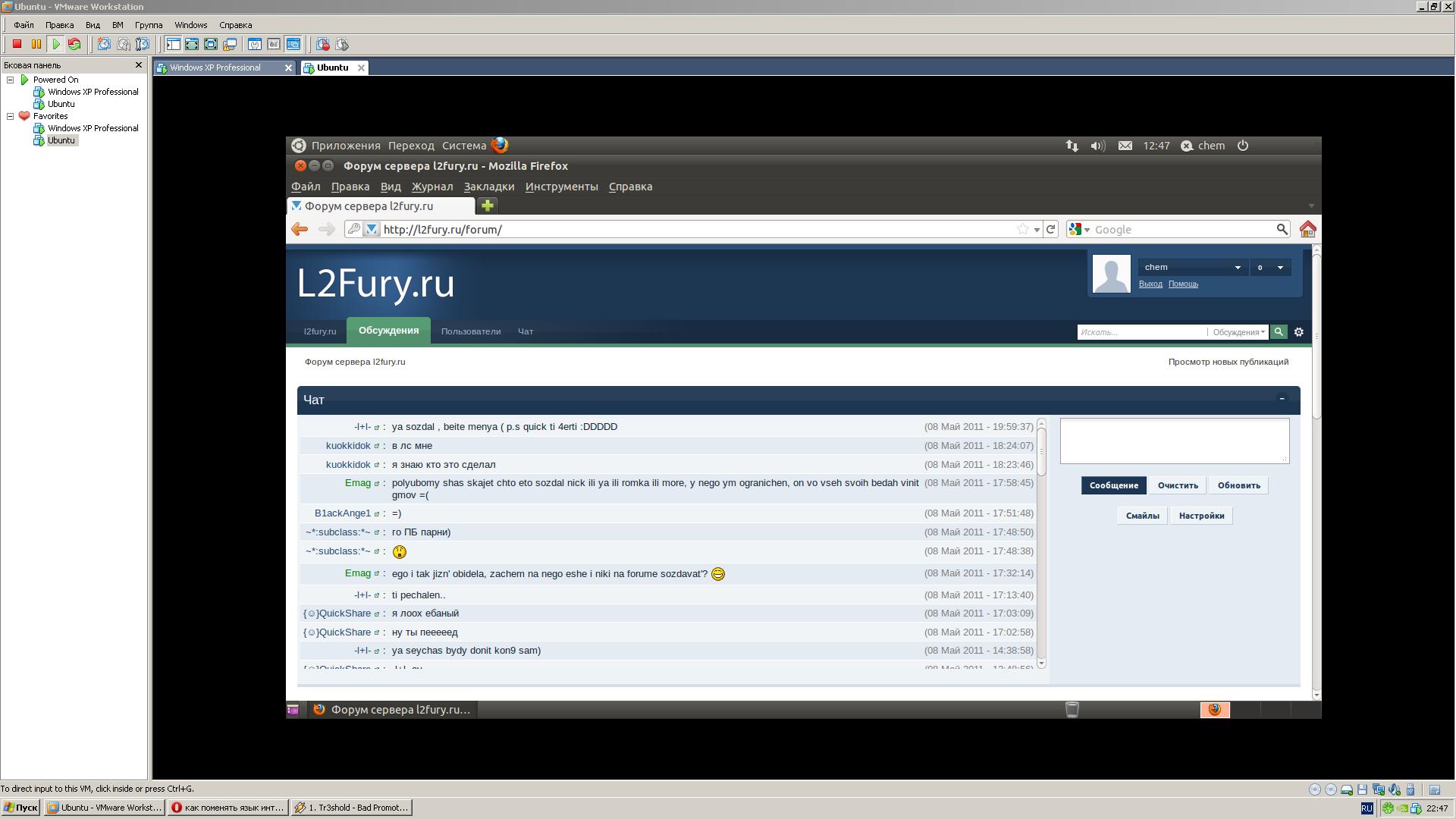Click the green Power On VM icon

pyautogui.click(x=55, y=44)
